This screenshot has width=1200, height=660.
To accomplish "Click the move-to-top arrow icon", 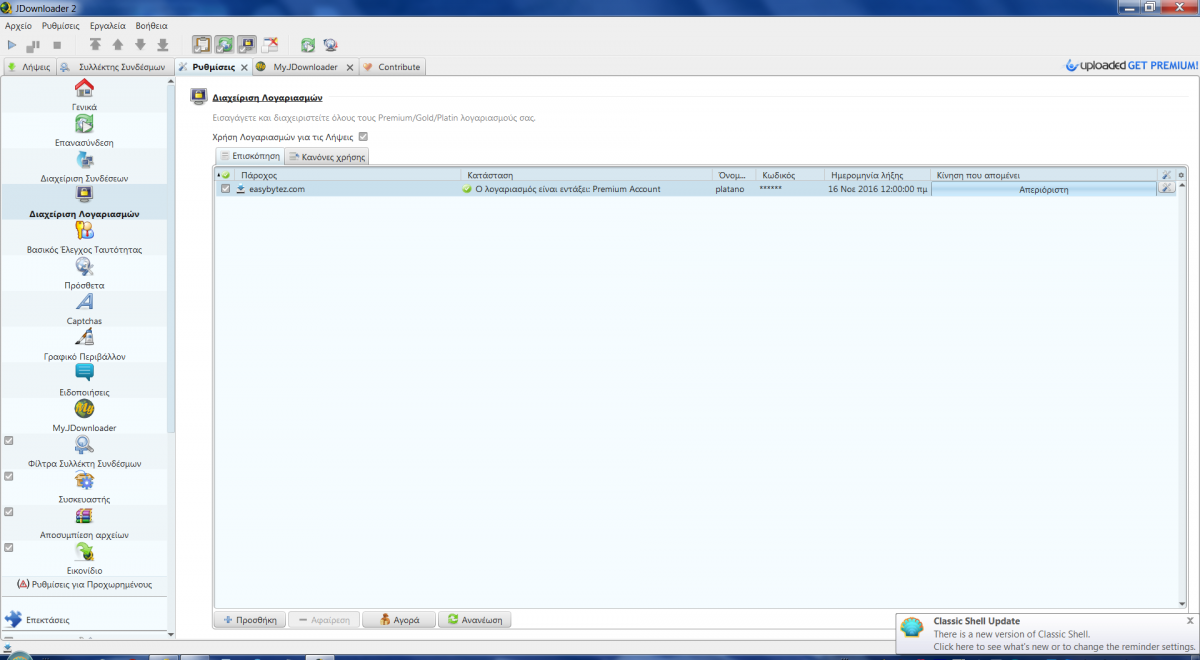I will 95,45.
